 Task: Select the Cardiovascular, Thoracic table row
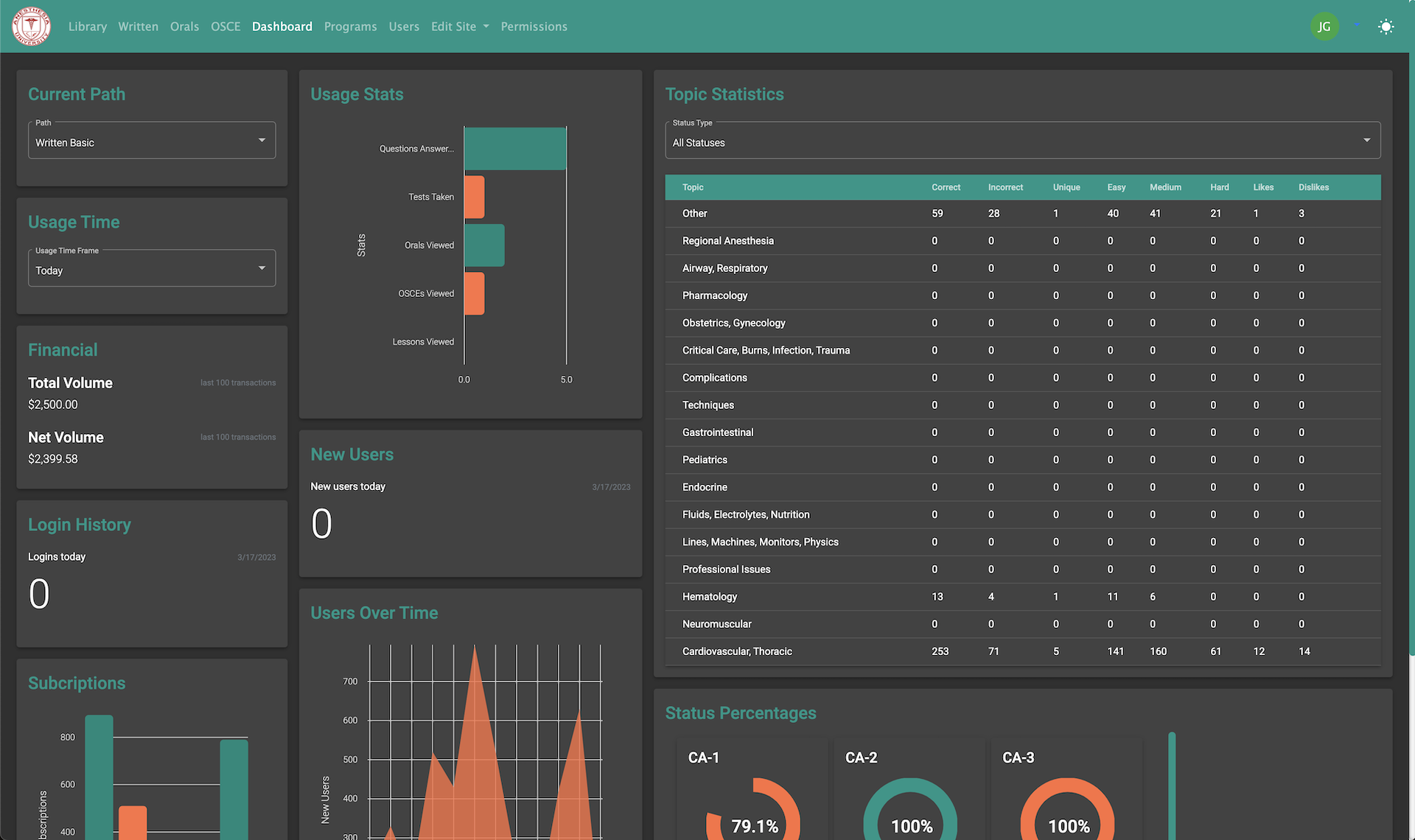click(x=737, y=651)
